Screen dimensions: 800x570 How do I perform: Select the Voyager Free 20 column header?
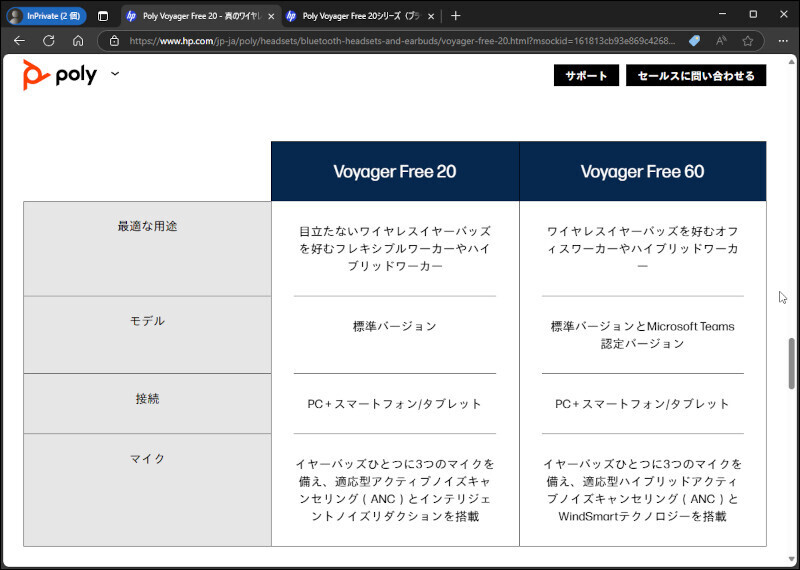coord(395,171)
